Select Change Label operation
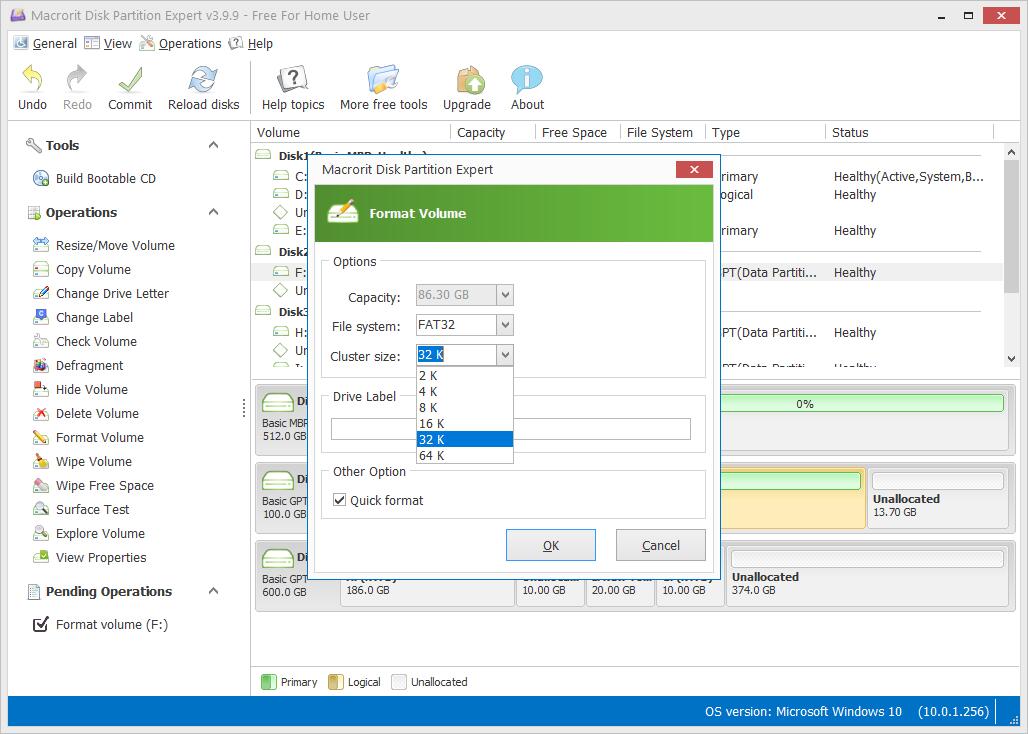The image size is (1028, 734). [x=94, y=318]
